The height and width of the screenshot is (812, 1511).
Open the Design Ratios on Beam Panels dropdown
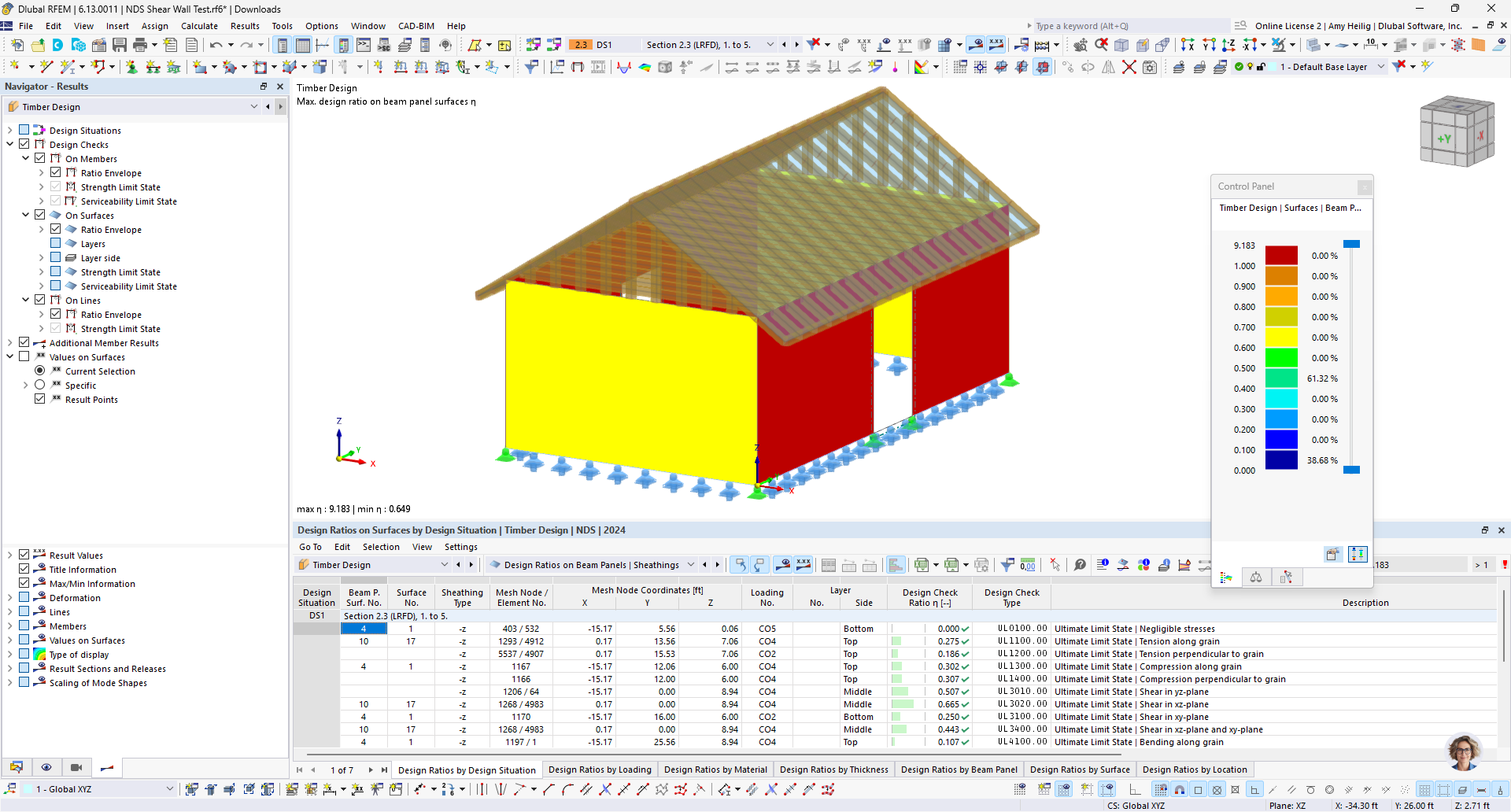(x=691, y=564)
